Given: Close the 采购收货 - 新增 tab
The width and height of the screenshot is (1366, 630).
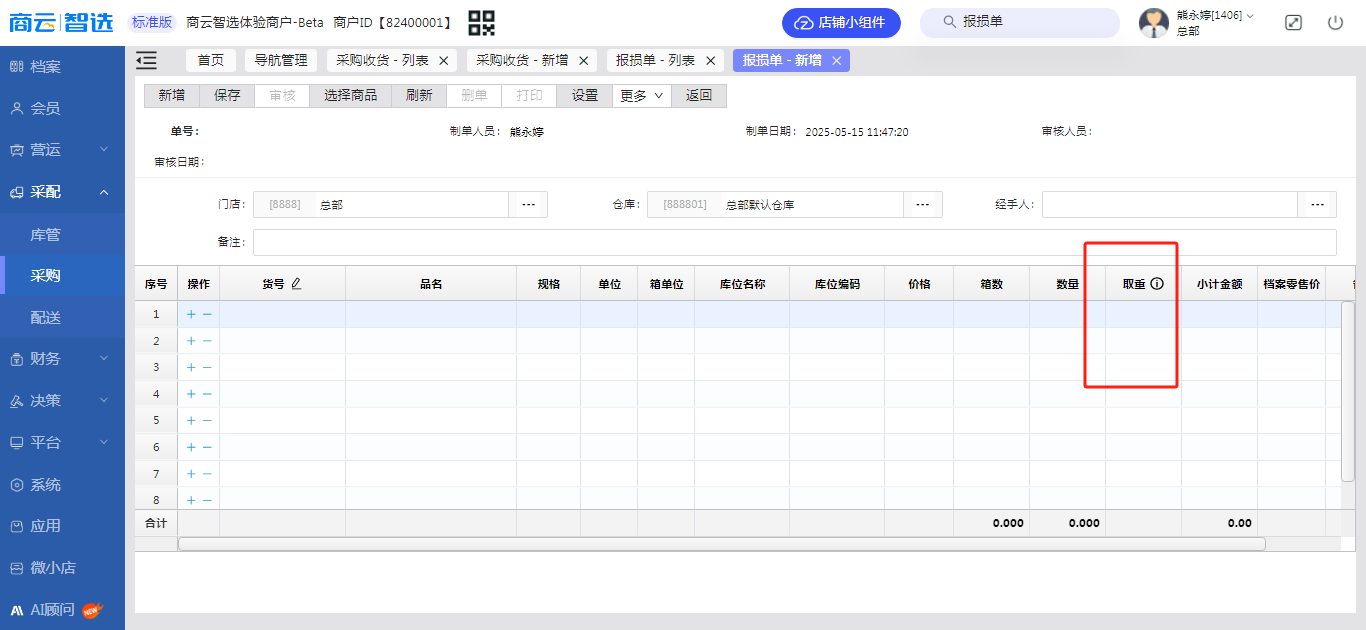Looking at the screenshot, I should click(584, 61).
